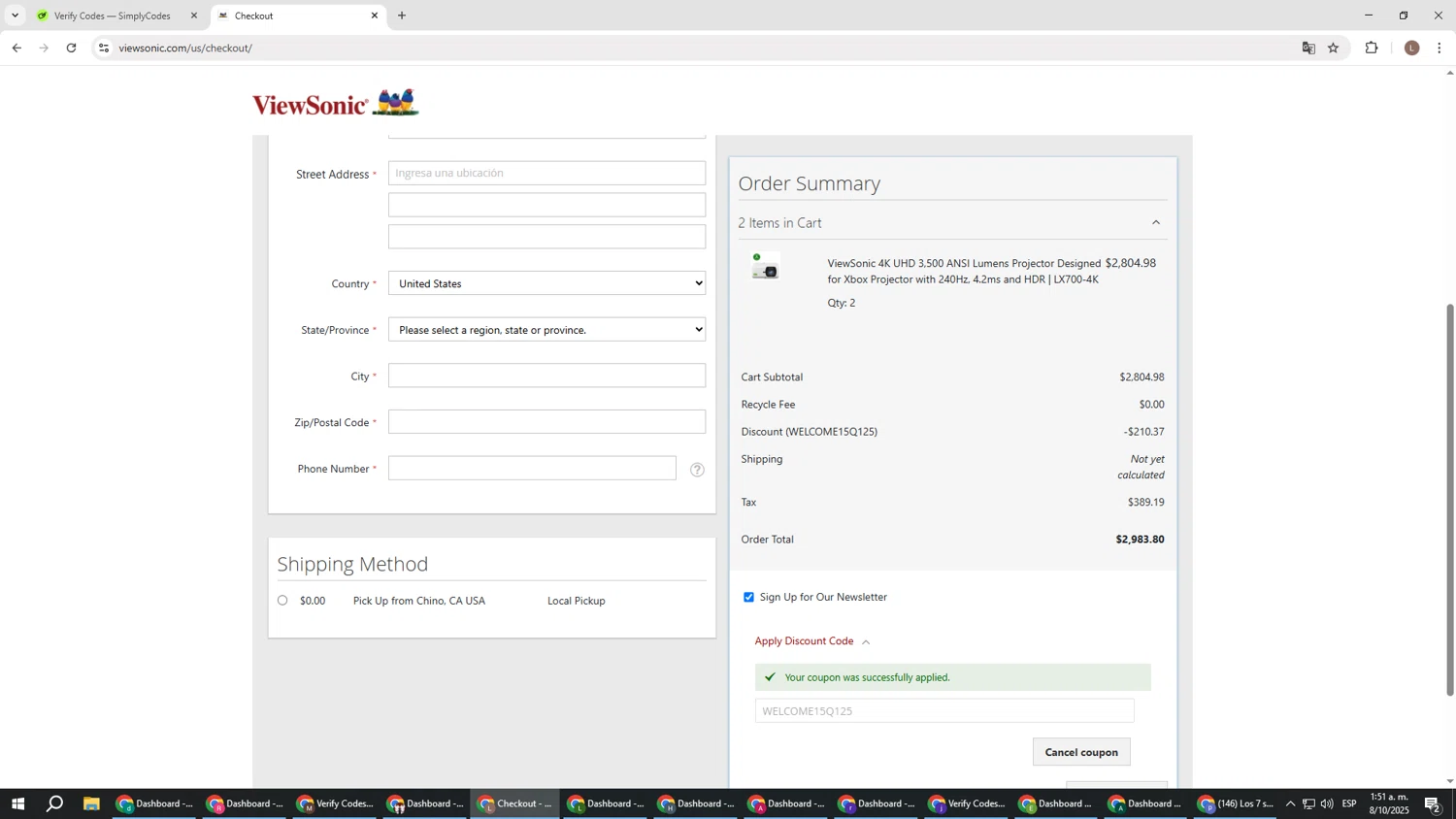Open the notification center icon
The width and height of the screenshot is (1456, 819).
[1433, 803]
